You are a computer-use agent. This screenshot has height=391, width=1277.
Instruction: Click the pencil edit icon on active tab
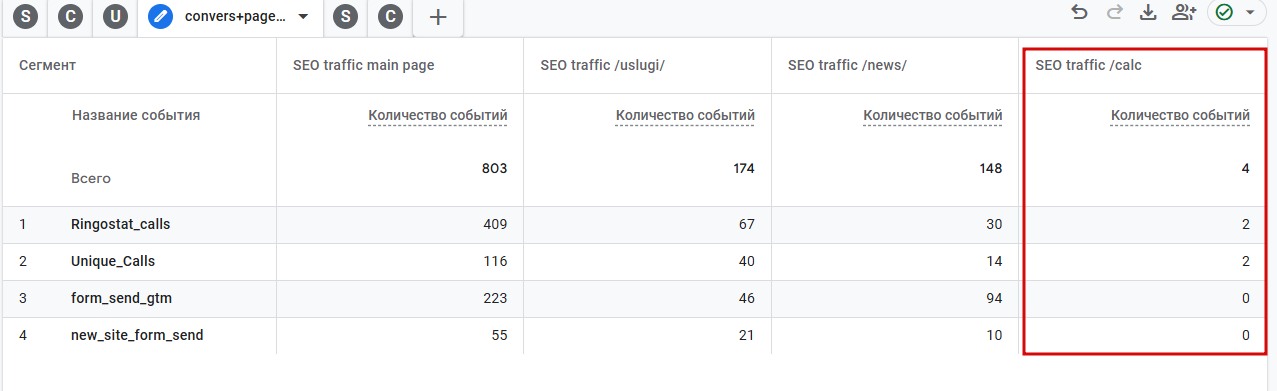(x=160, y=16)
